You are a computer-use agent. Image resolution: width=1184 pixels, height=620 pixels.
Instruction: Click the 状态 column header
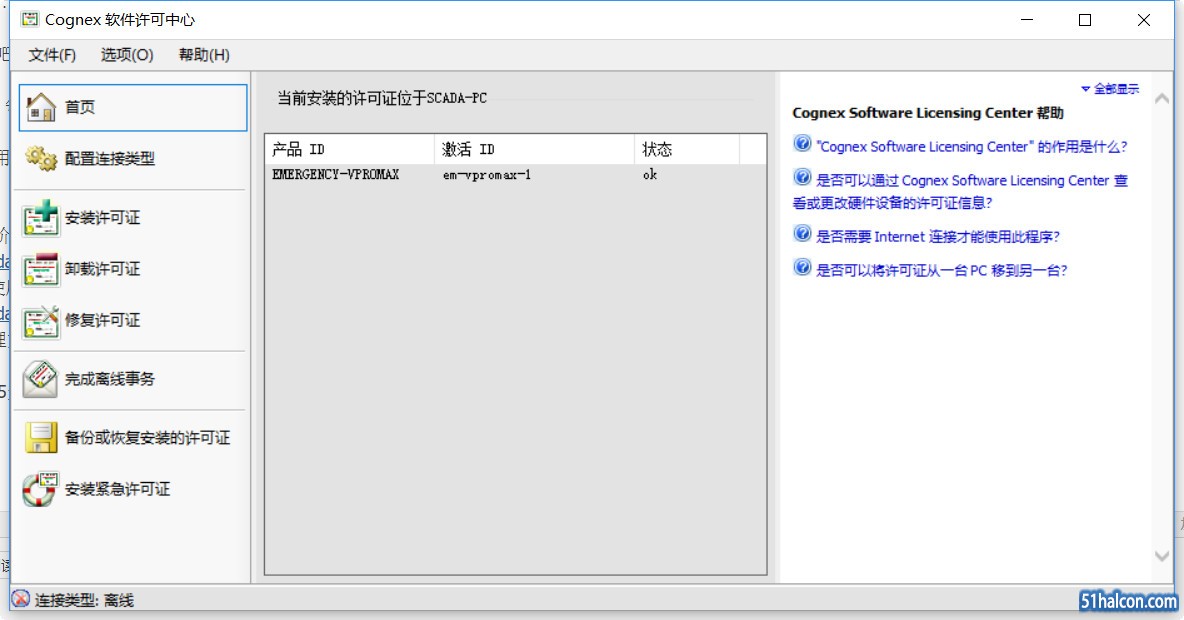click(x=687, y=150)
